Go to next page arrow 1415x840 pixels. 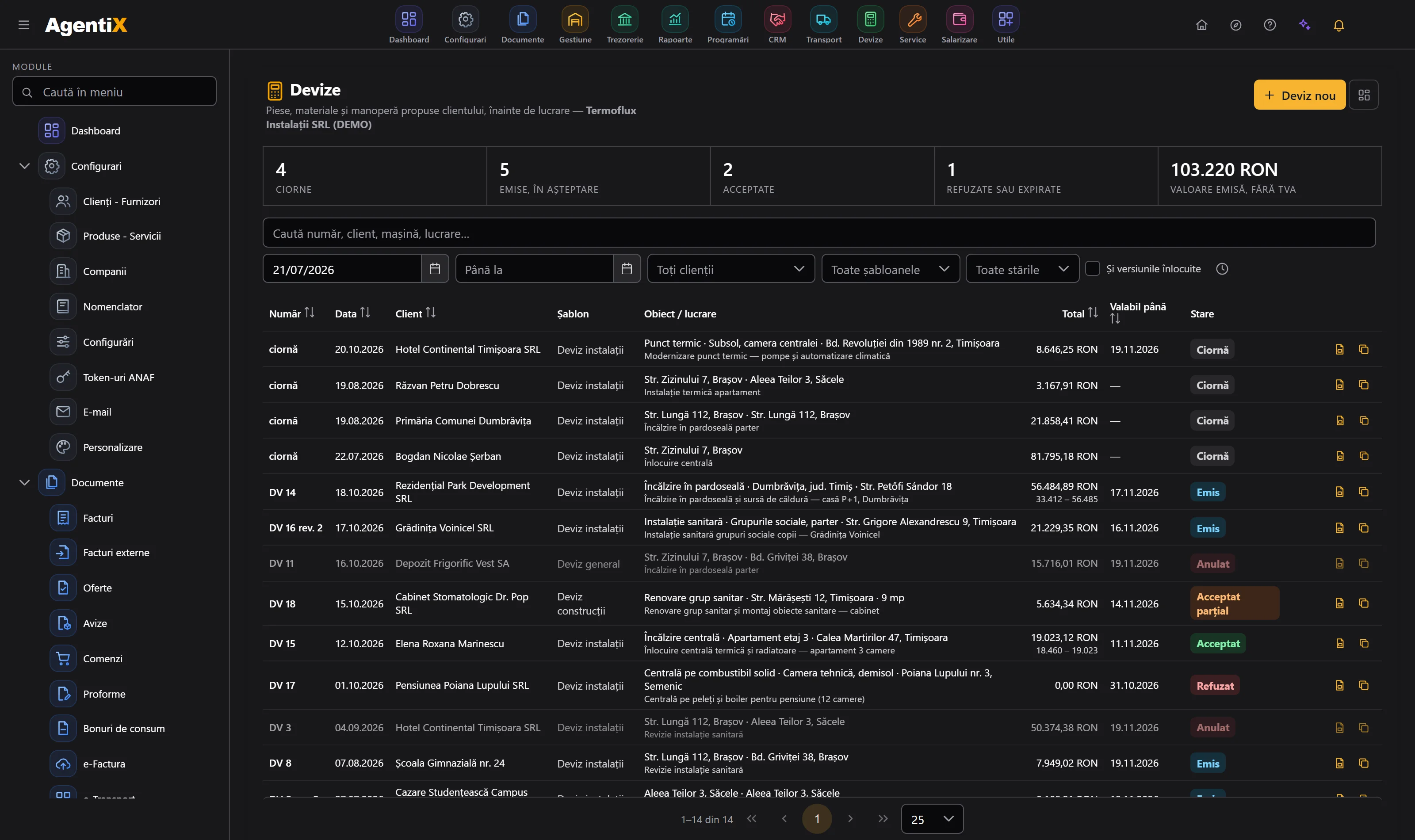(850, 818)
